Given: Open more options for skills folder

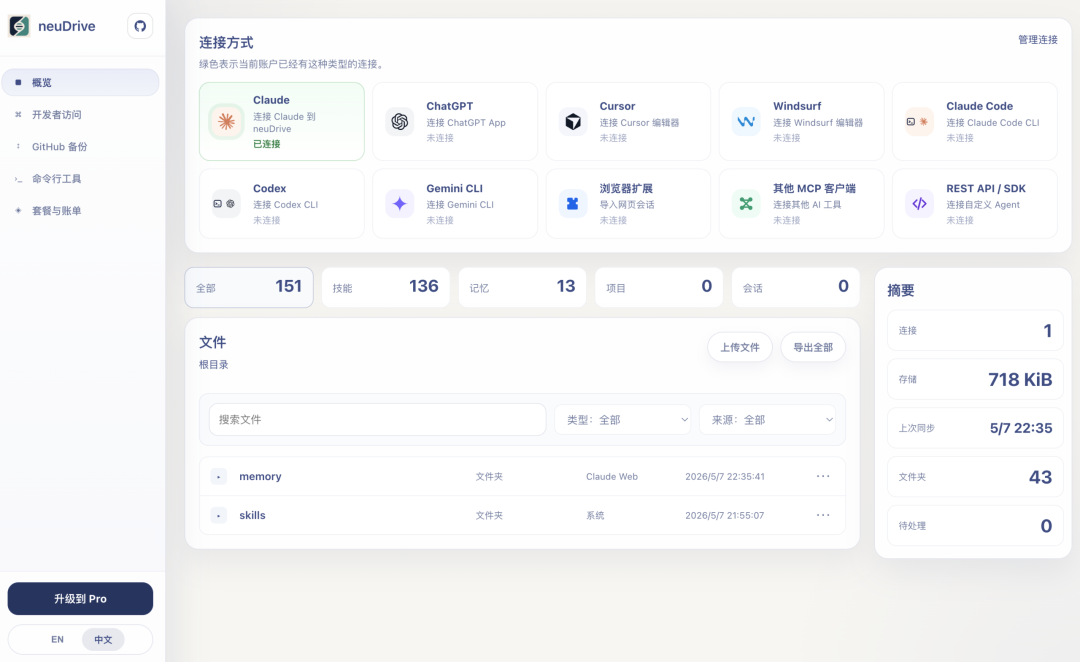Looking at the screenshot, I should click(x=823, y=515).
